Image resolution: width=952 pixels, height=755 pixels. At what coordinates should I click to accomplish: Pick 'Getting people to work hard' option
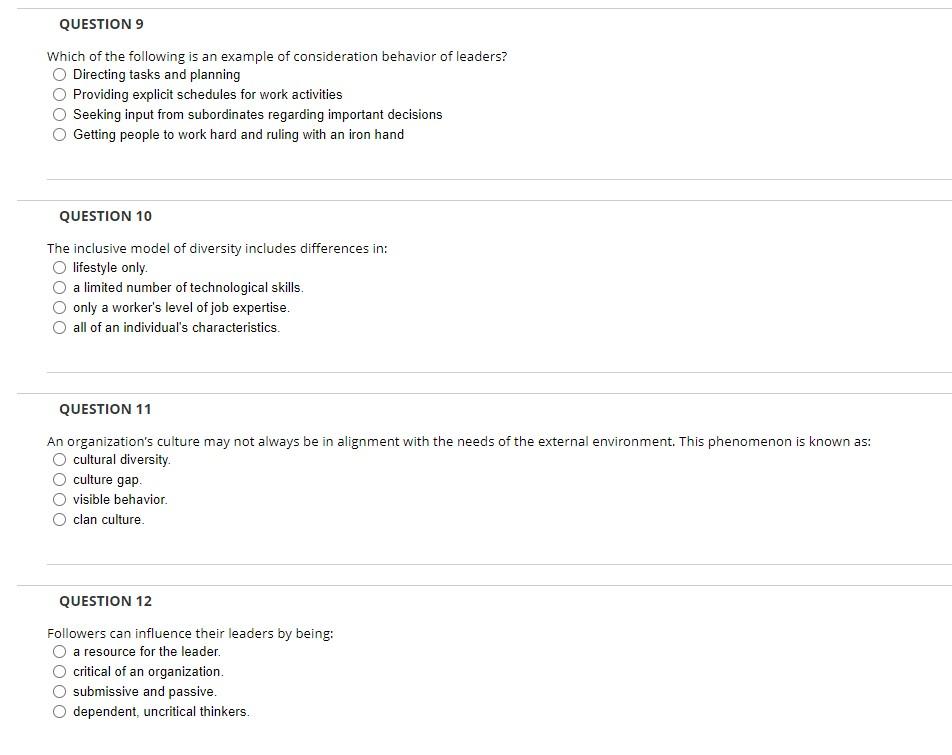[58, 134]
